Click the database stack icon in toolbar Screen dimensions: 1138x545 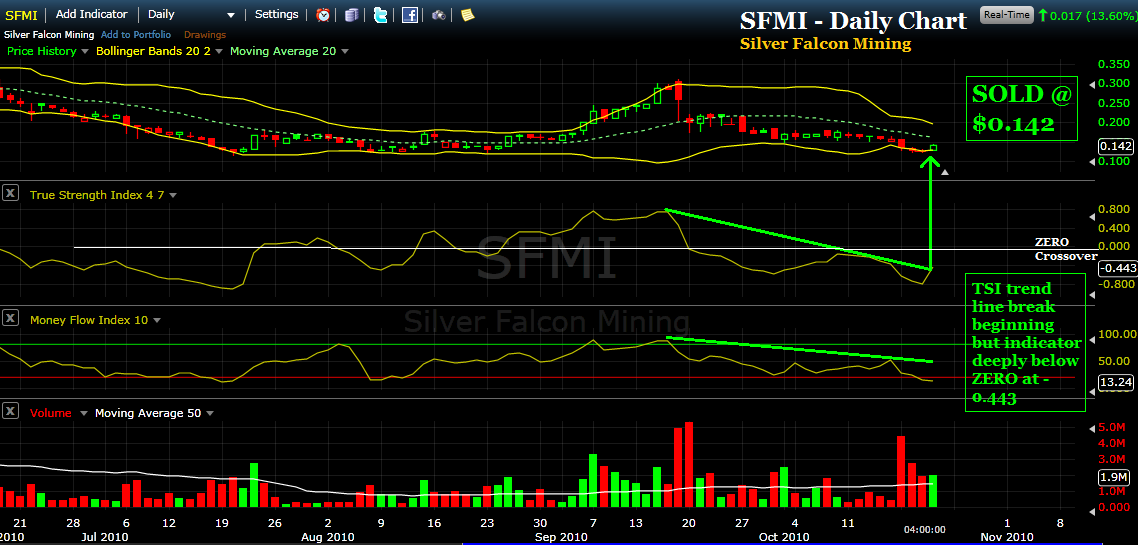point(352,15)
